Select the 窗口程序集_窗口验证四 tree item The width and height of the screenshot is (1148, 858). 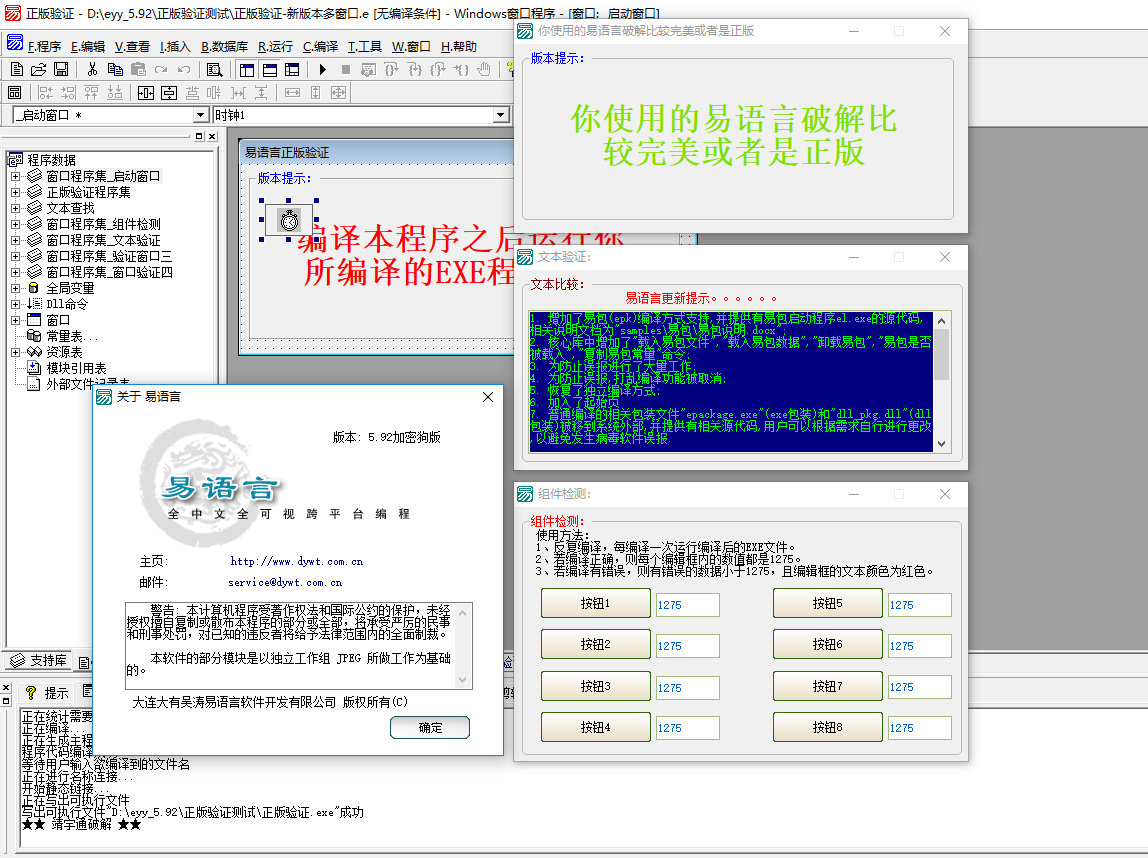coord(110,272)
